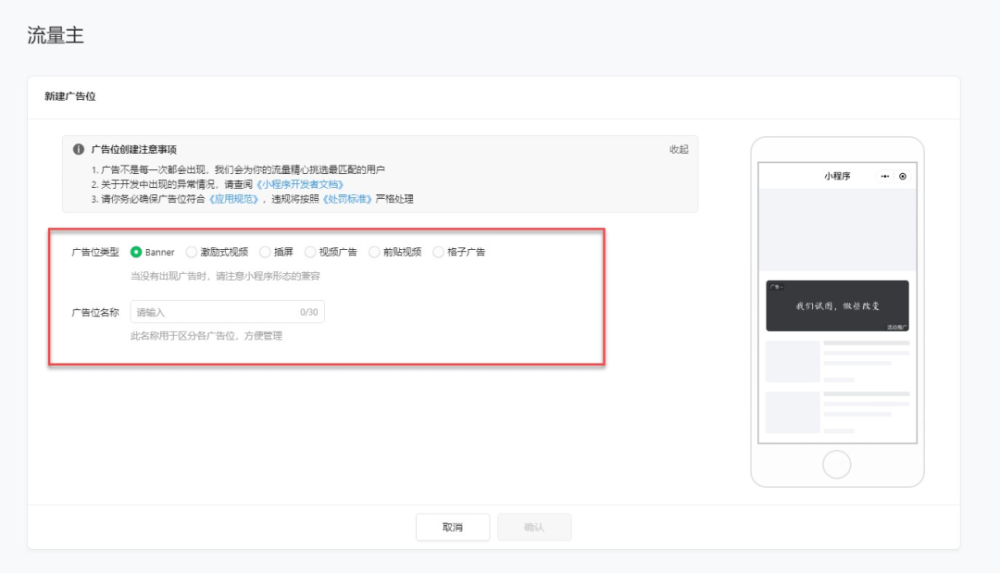Viewport: 1000px width, 573px height.
Task: Click the info icon beside 广告位创建注意事项
Action: point(78,149)
